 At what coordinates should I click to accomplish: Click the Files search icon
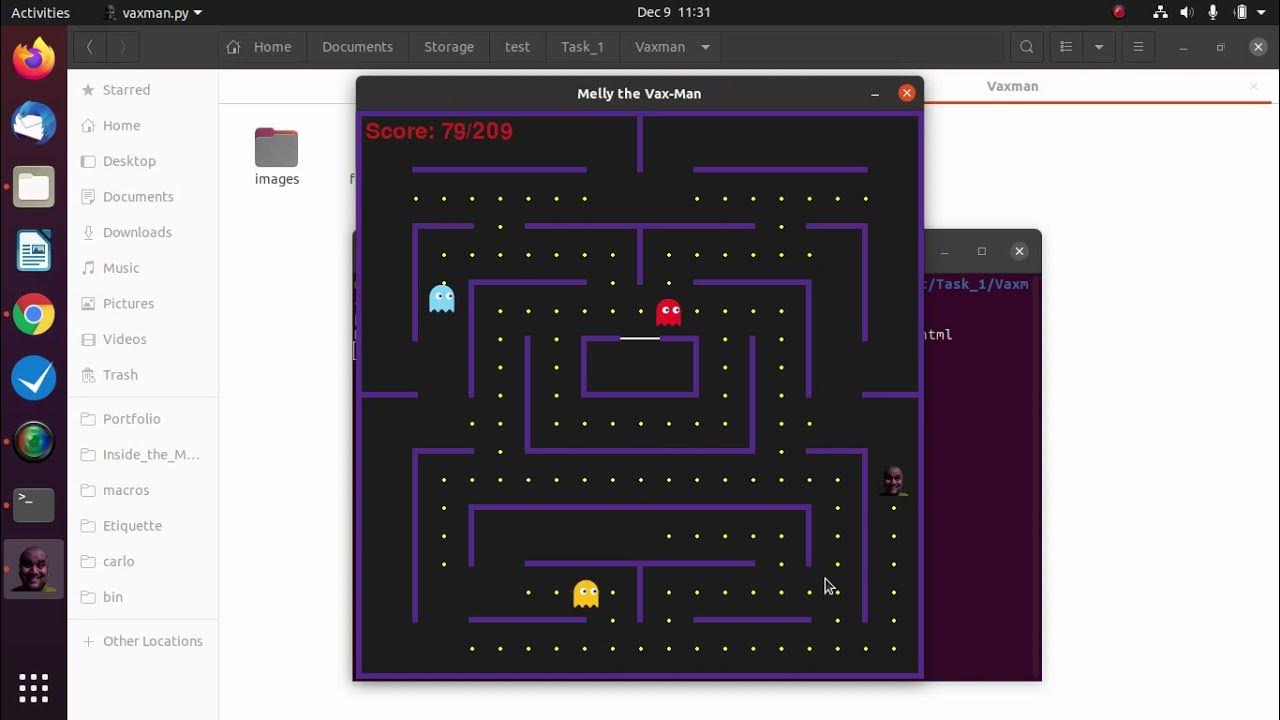tap(1026, 47)
